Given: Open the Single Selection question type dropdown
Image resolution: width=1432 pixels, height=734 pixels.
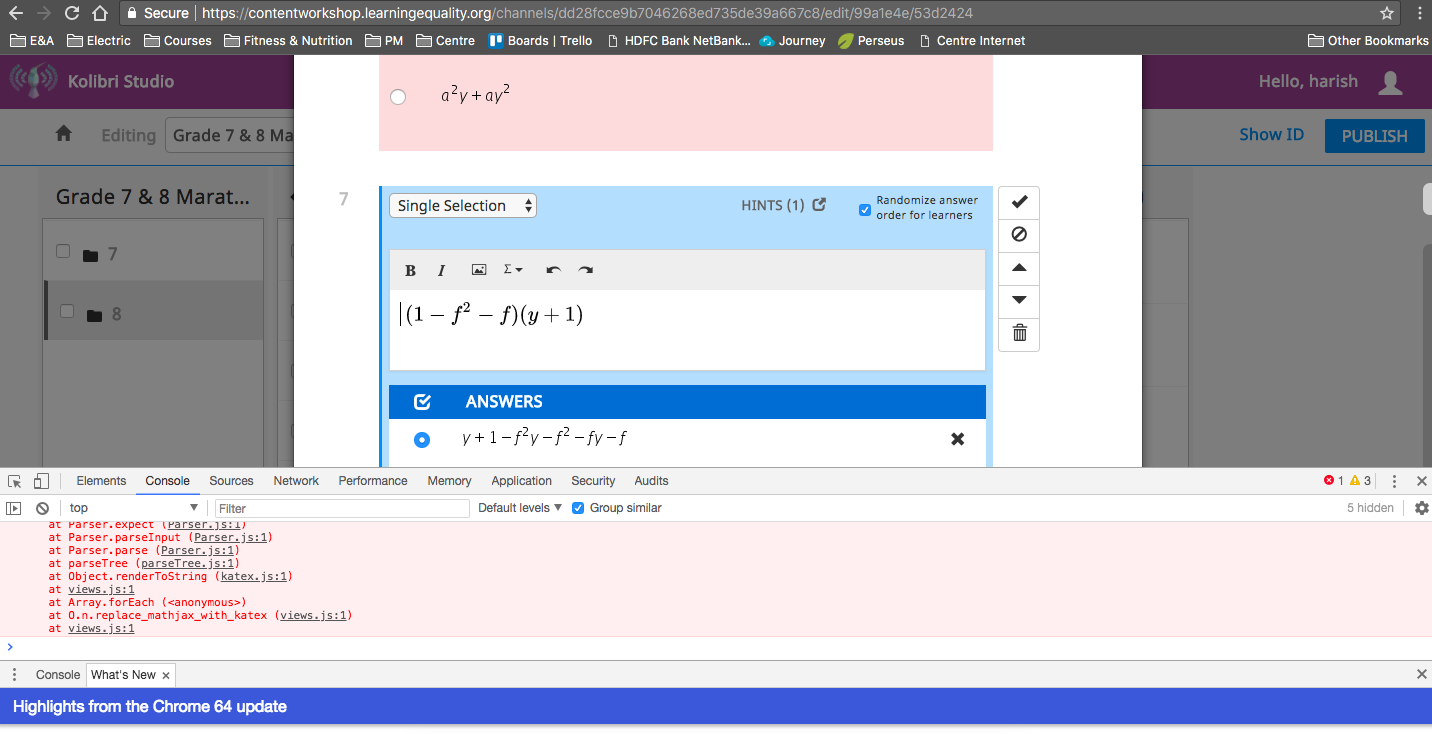Looking at the screenshot, I should pos(463,205).
